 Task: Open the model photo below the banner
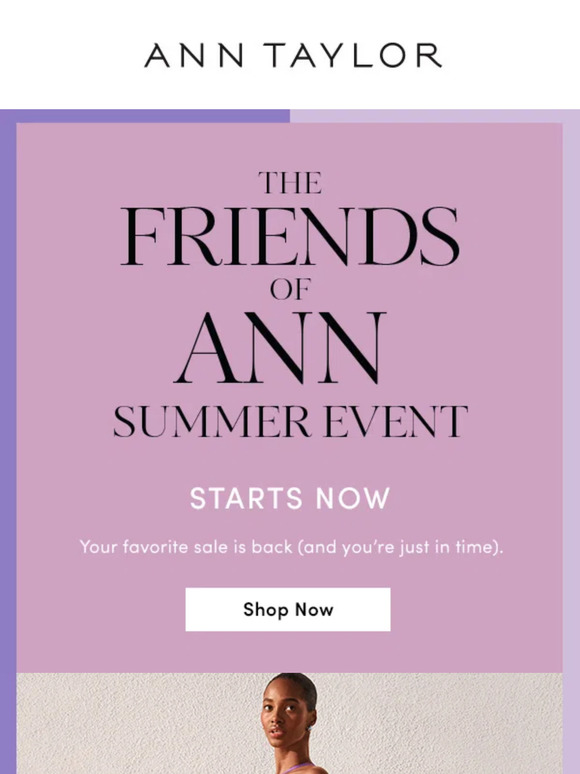[290, 723]
